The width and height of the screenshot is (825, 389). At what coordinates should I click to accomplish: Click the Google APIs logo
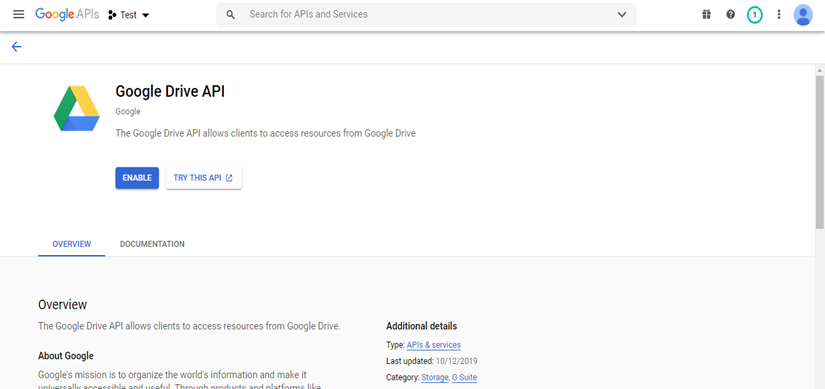[x=67, y=15]
